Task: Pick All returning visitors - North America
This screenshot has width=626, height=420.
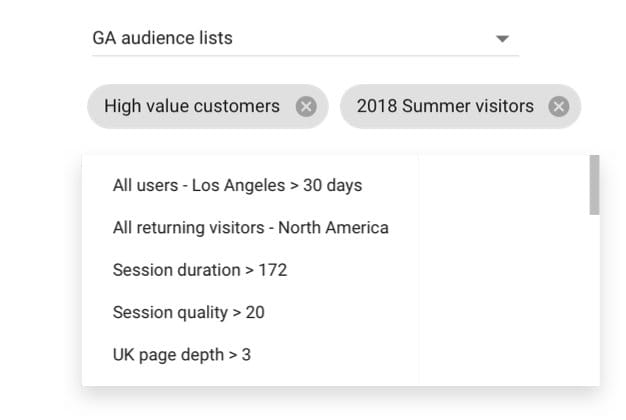Action: point(250,227)
